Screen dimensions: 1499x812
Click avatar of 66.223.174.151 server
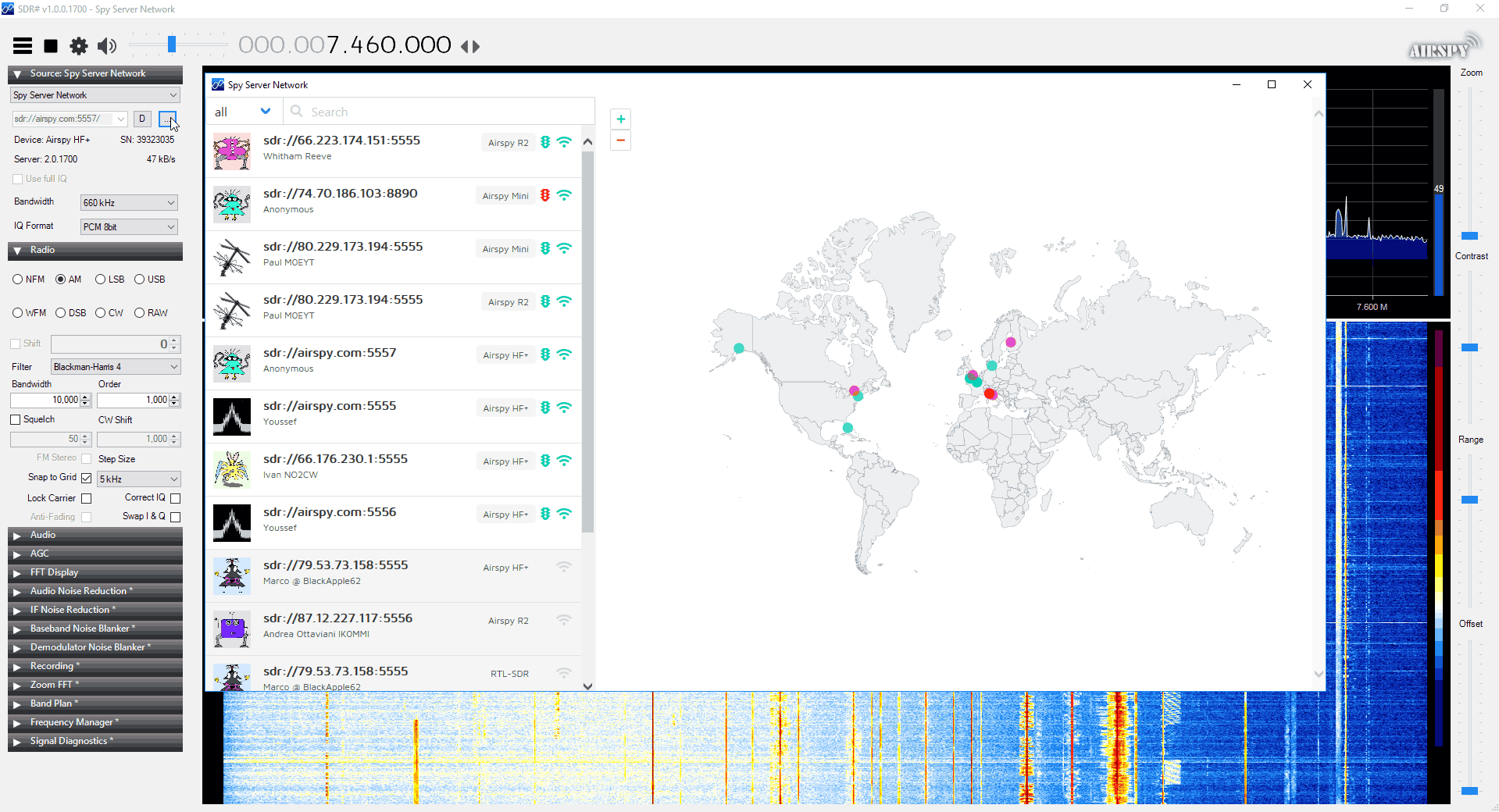tap(232, 151)
